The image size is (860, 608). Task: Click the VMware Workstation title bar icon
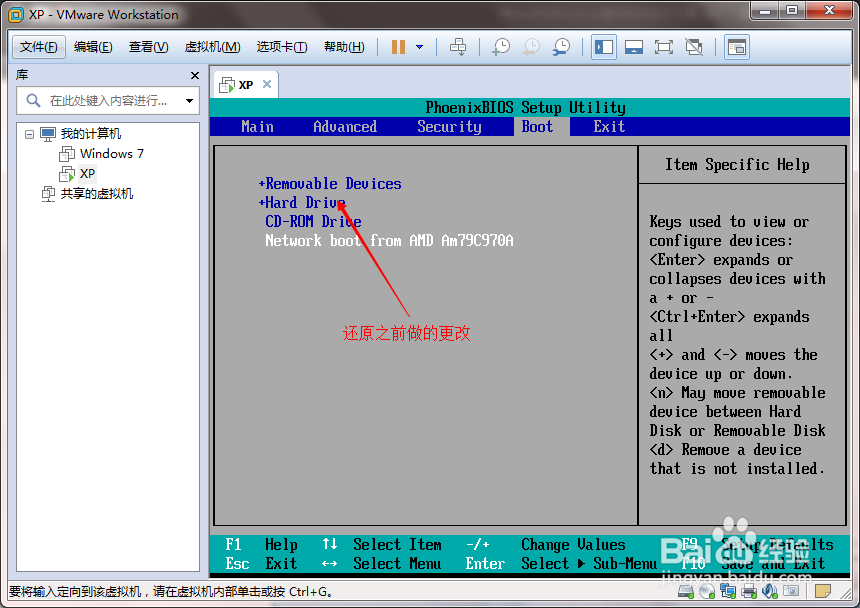click(16, 14)
